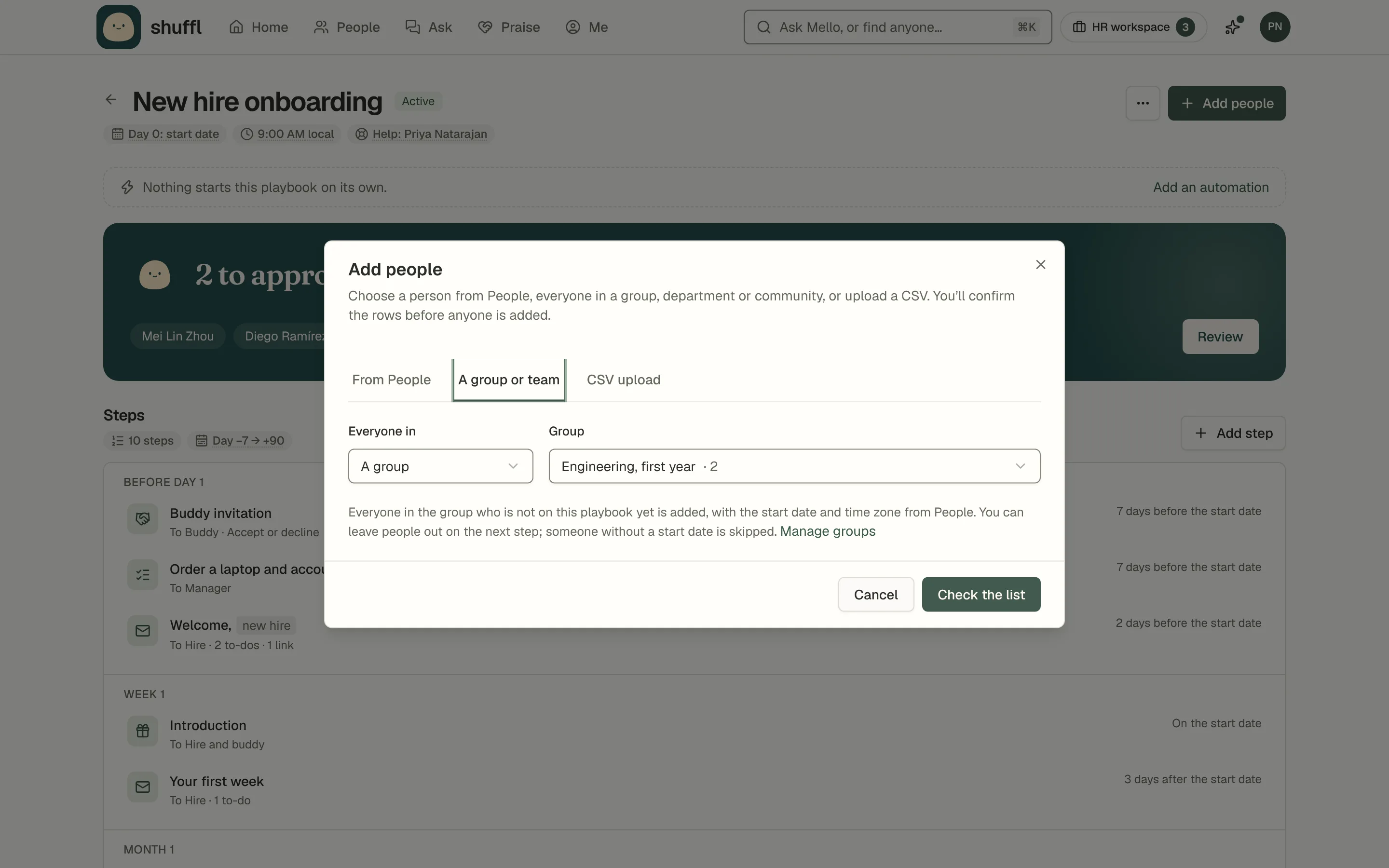Click the Add people button
1389x868 pixels.
click(1226, 103)
